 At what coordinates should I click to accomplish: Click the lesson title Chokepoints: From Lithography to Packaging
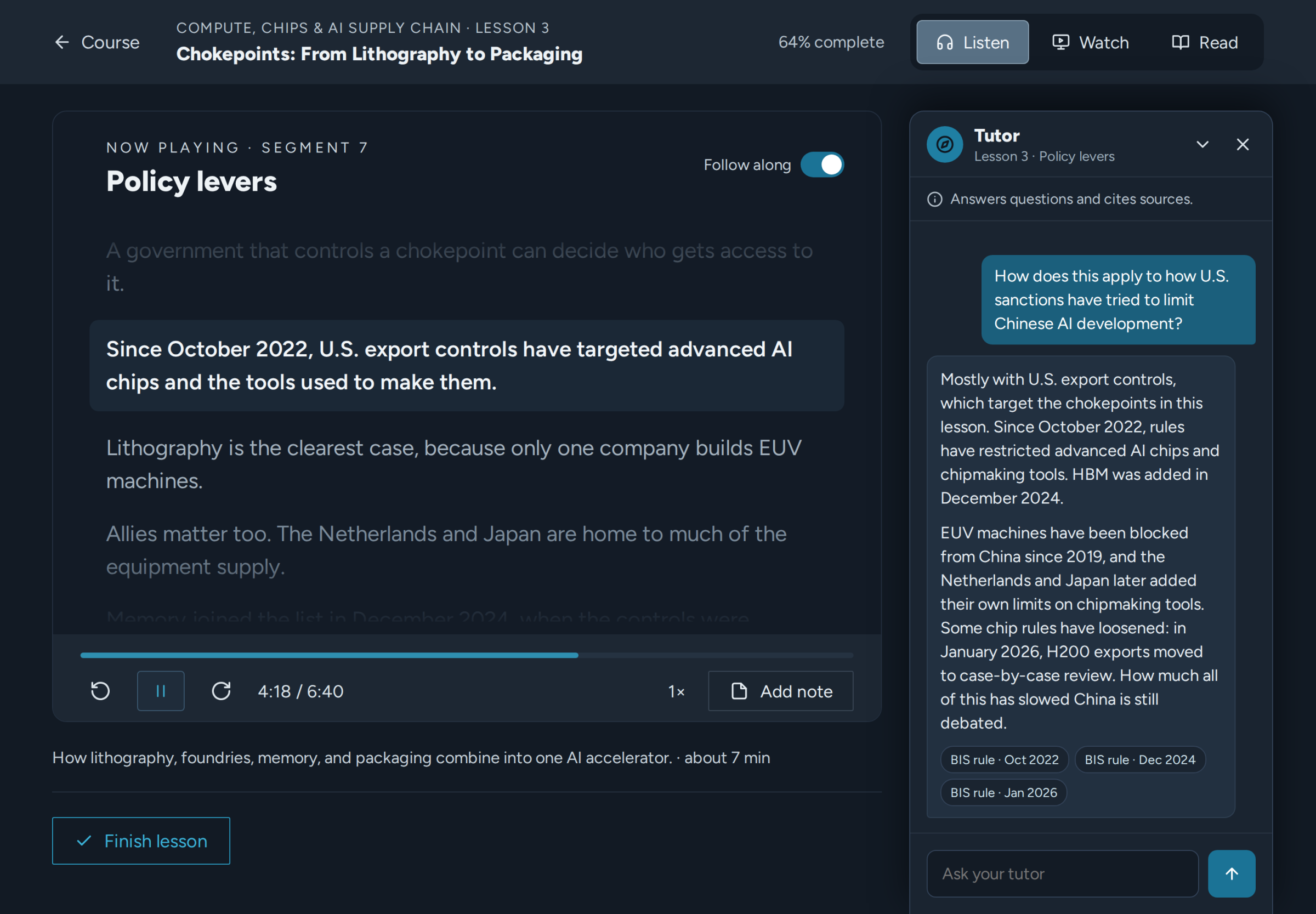pyautogui.click(x=379, y=54)
